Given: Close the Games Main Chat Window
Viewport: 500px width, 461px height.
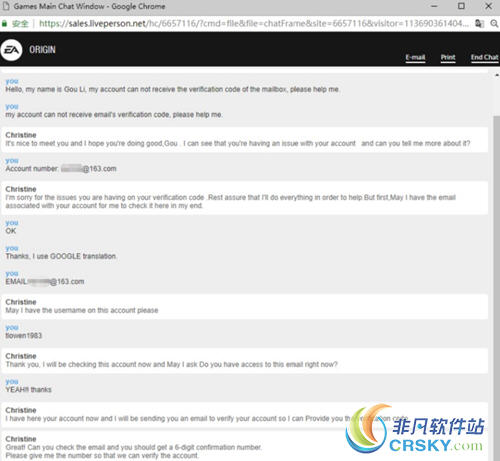Looking at the screenshot, I should click(x=489, y=6).
